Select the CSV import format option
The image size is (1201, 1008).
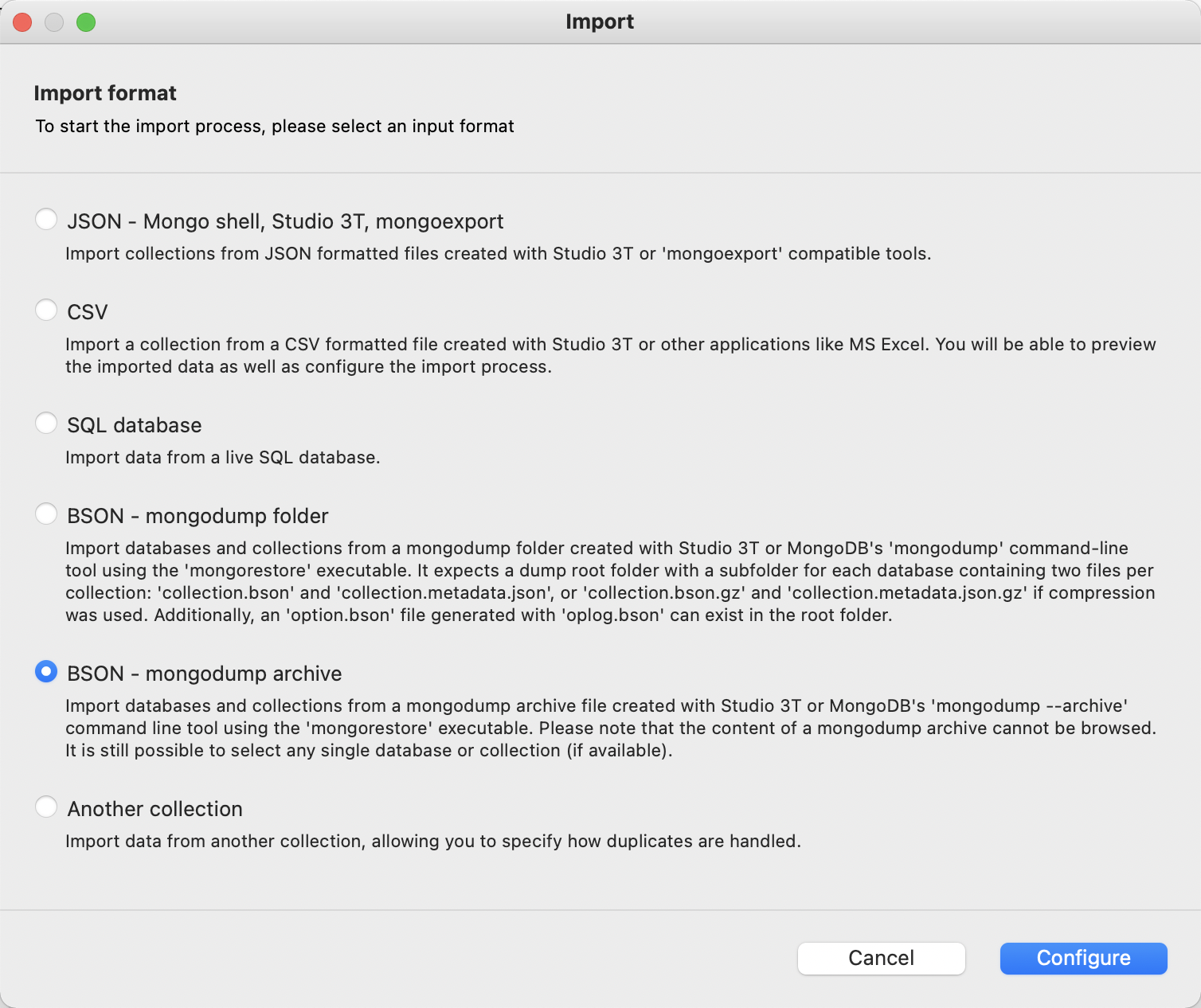click(46, 310)
